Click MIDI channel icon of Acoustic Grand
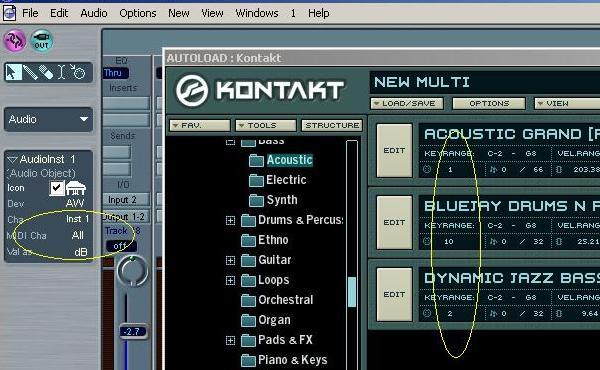Viewport: 600px width, 370px height. coord(427,169)
